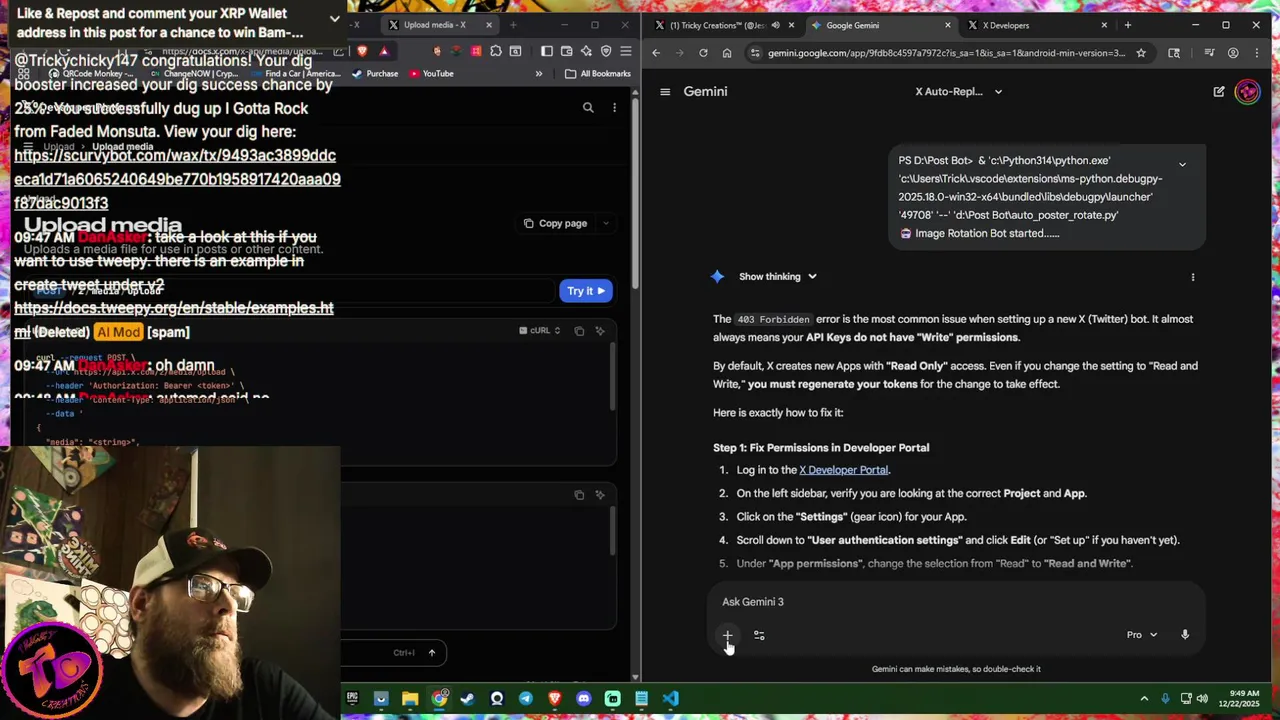
Task: Open the All Bookmarks folder
Action: pyautogui.click(x=598, y=73)
